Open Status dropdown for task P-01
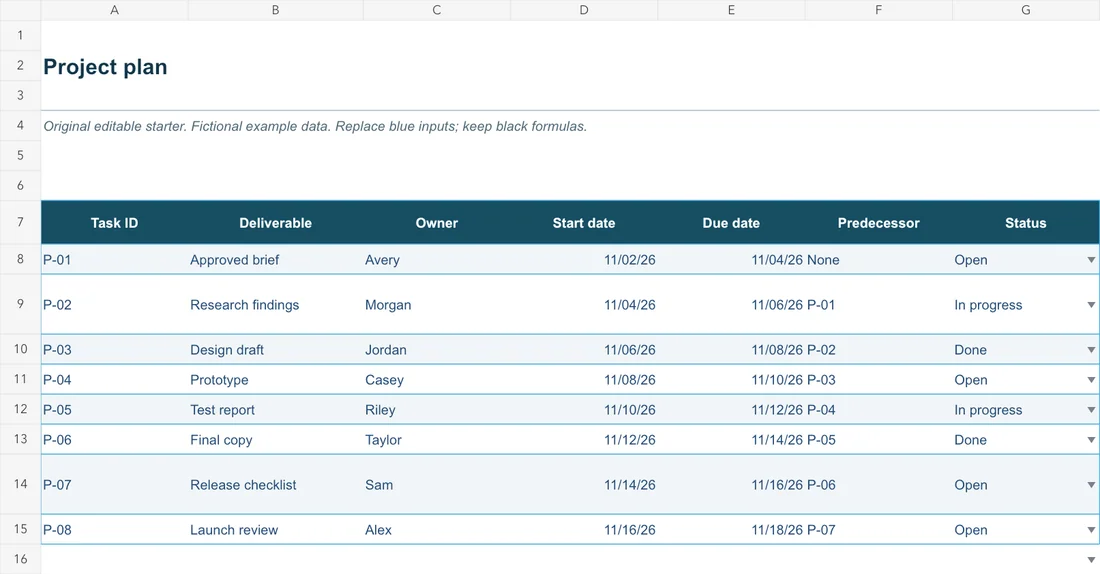 [1091, 260]
